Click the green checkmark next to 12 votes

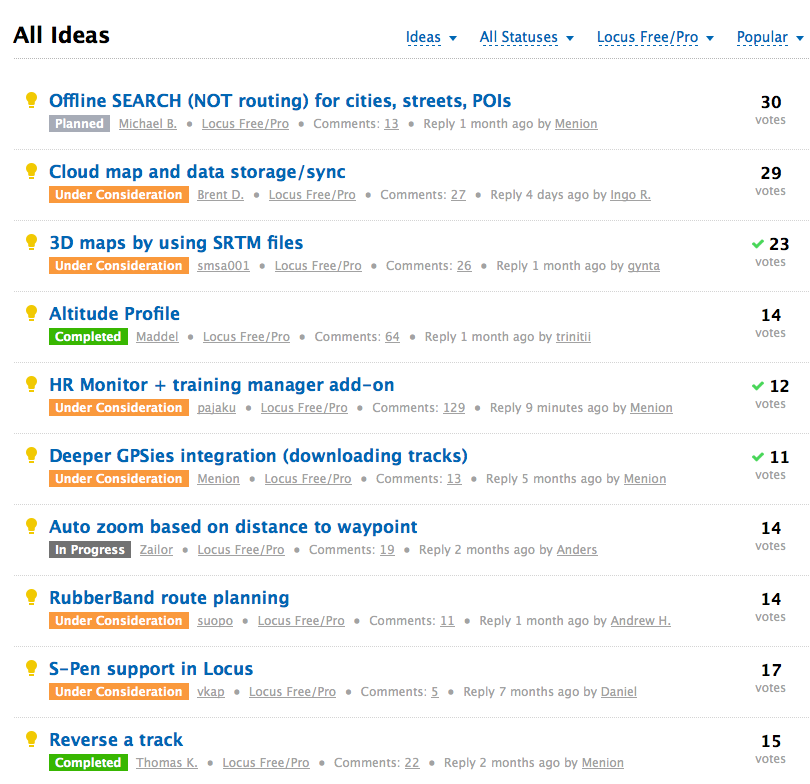[758, 386]
